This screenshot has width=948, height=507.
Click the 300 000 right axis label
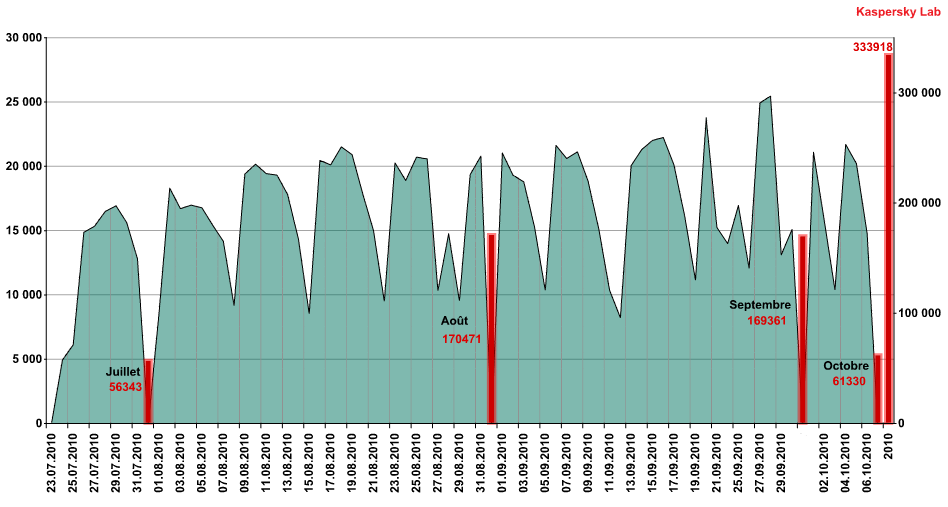(918, 92)
